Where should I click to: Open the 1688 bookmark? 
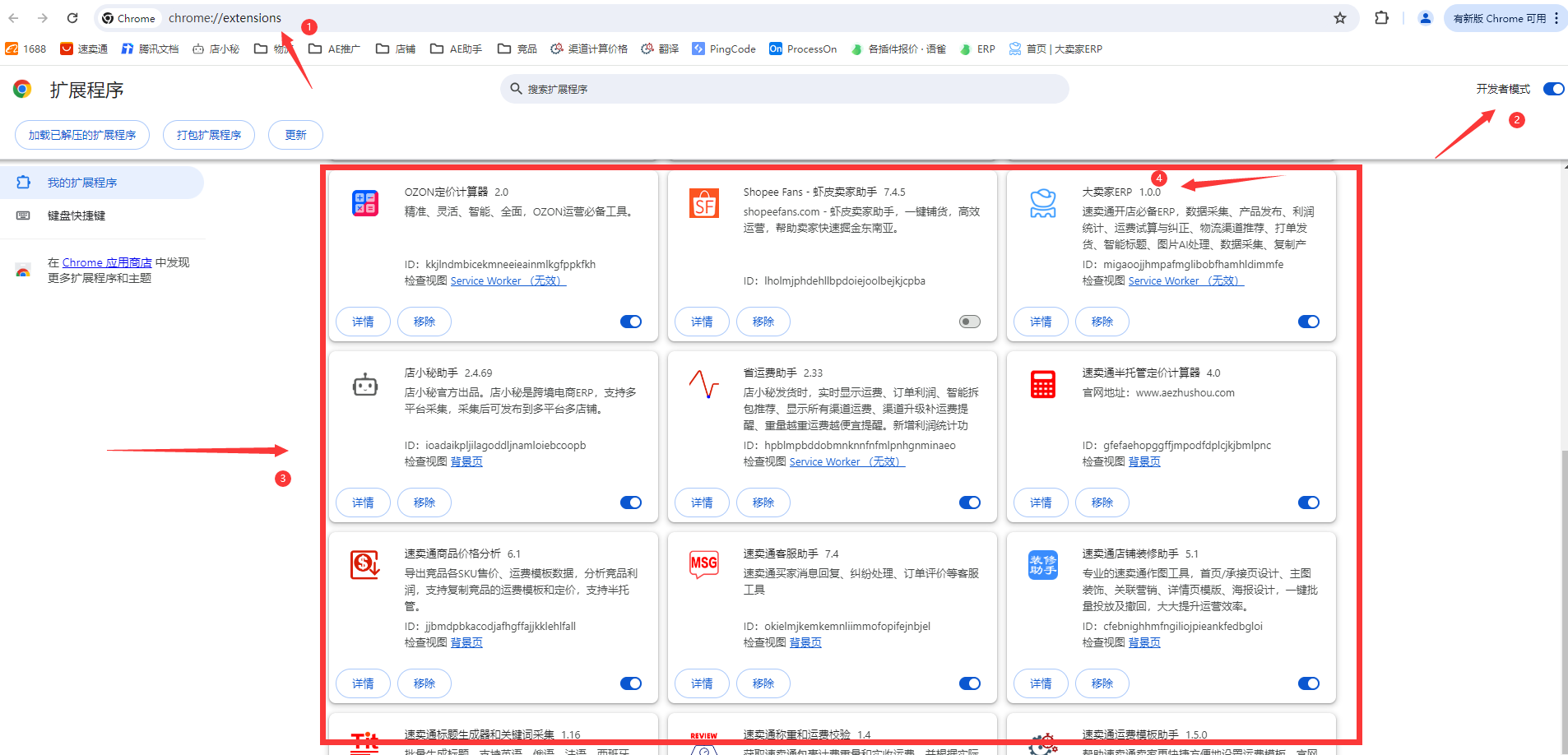point(26,49)
